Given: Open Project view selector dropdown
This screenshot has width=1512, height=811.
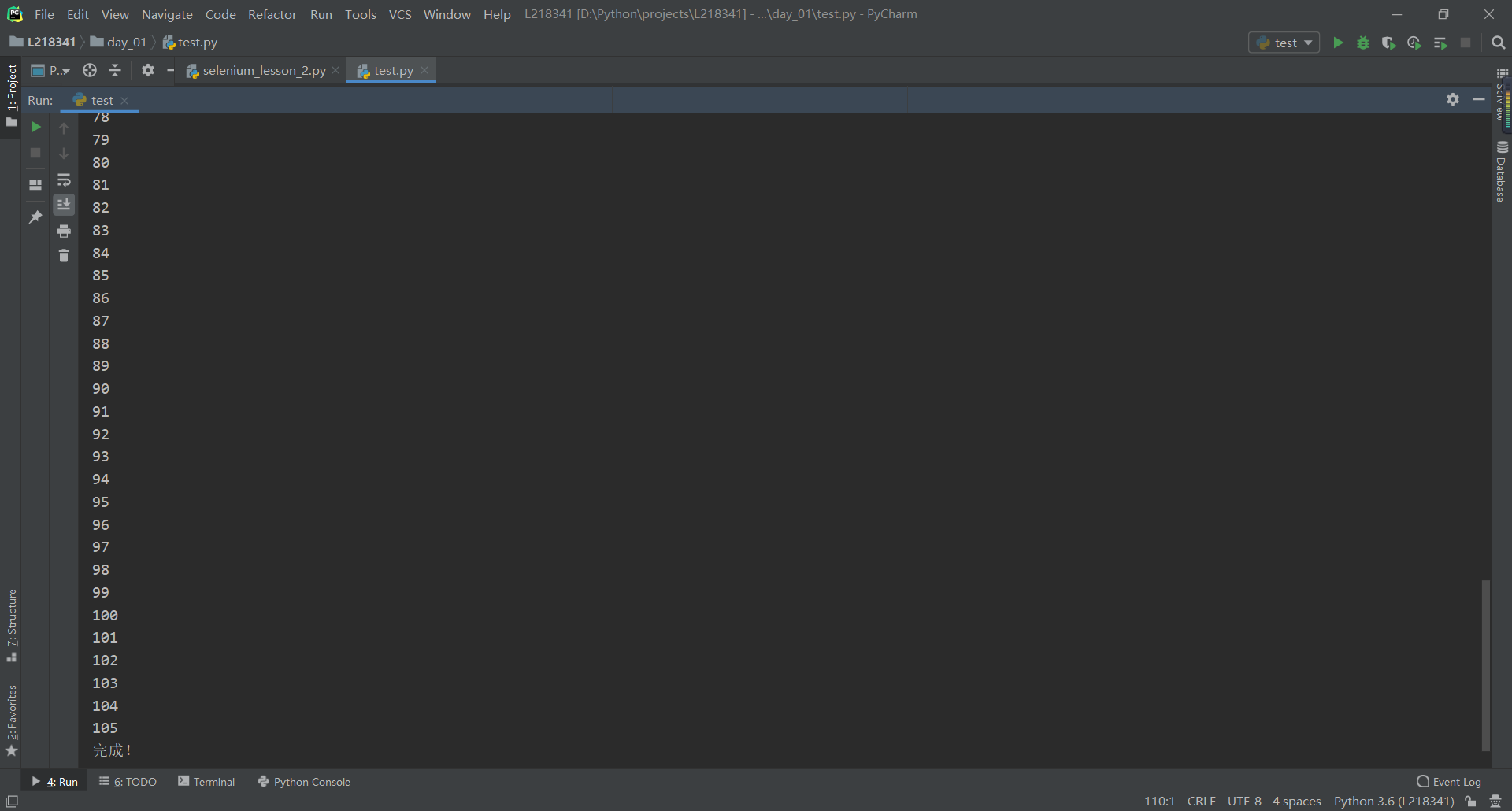Looking at the screenshot, I should click(50, 71).
